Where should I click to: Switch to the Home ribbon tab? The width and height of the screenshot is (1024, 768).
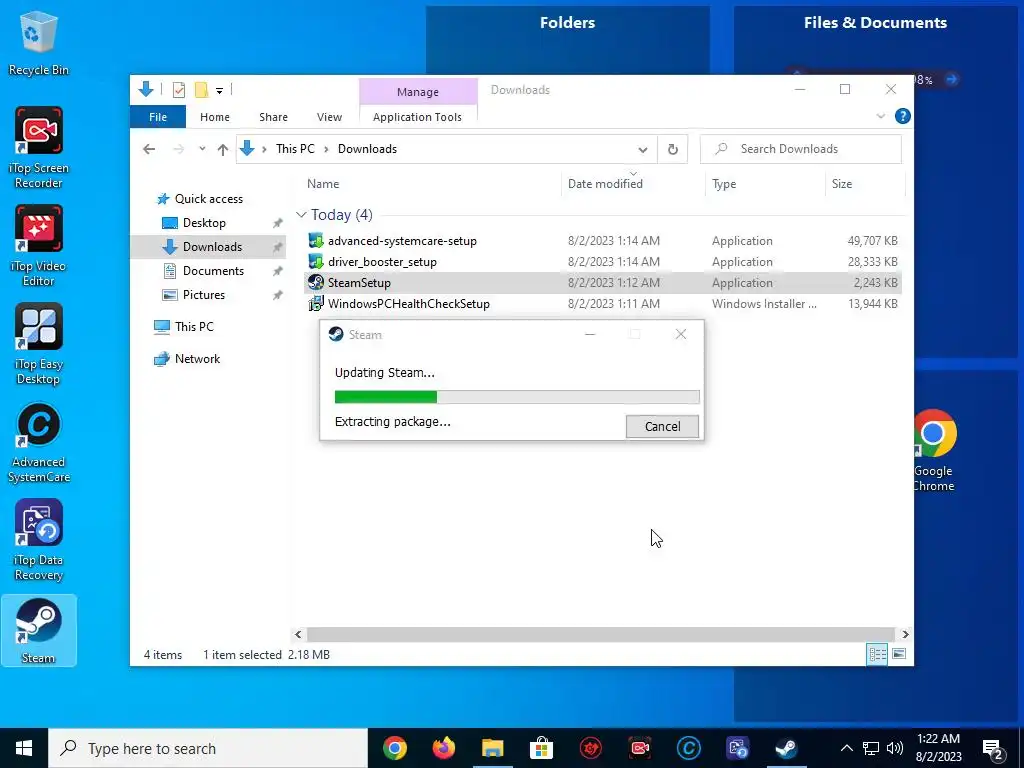[215, 117]
